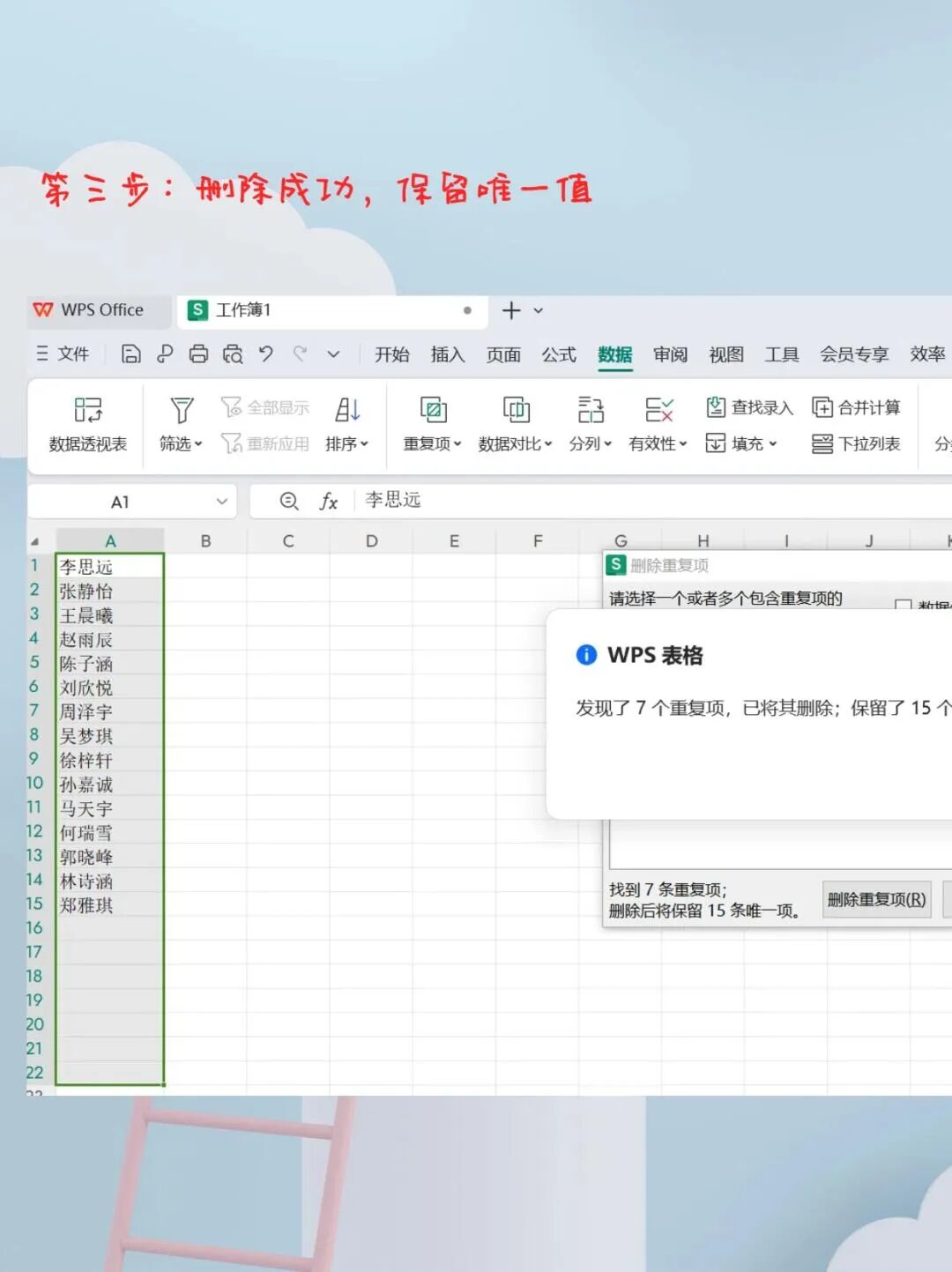952x1272 pixels.
Task: Open the 效率 ribbon tab
Action: (x=928, y=354)
